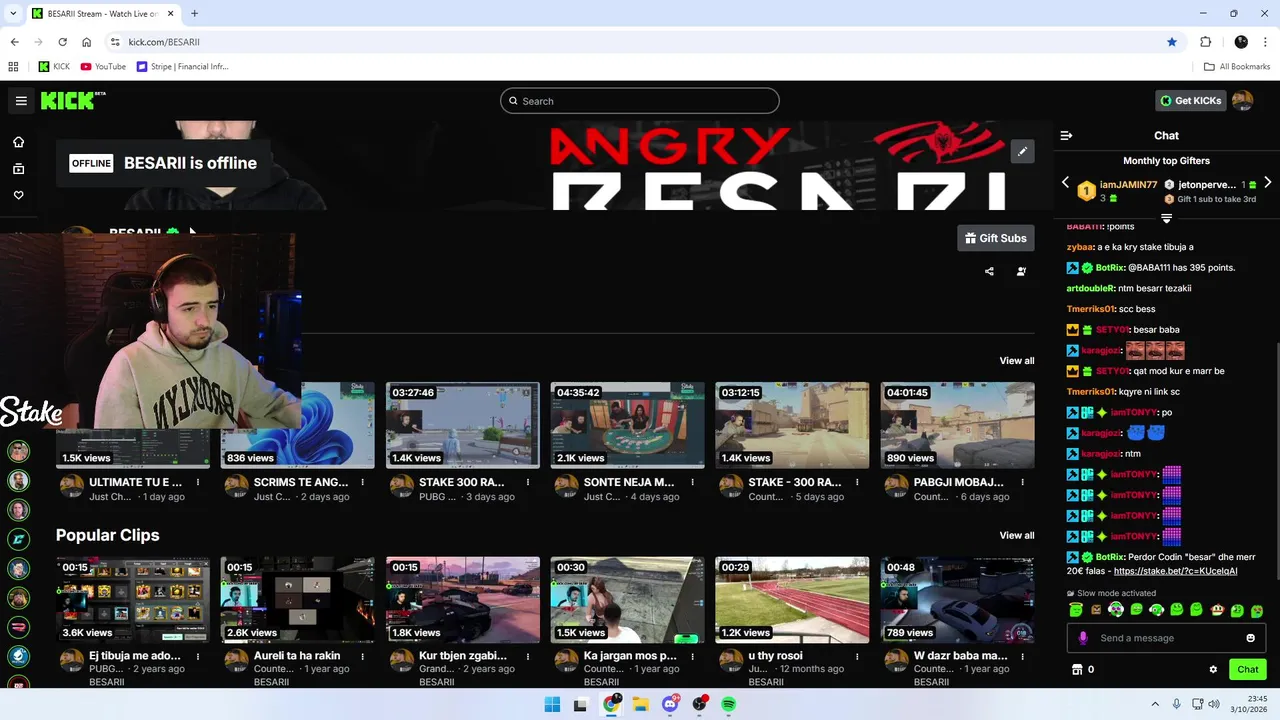Click the Search field
Viewport: 1280px width, 720px height.
pos(640,101)
